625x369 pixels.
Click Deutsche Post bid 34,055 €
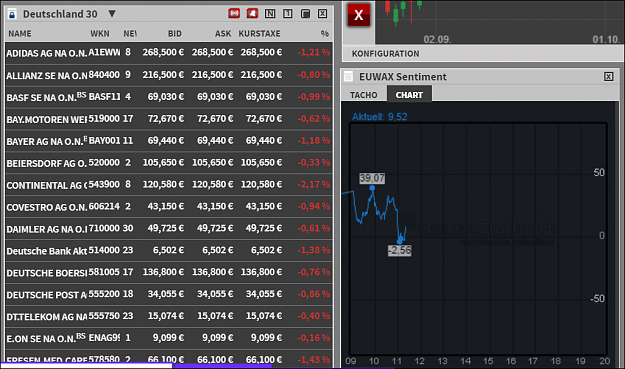pos(166,294)
